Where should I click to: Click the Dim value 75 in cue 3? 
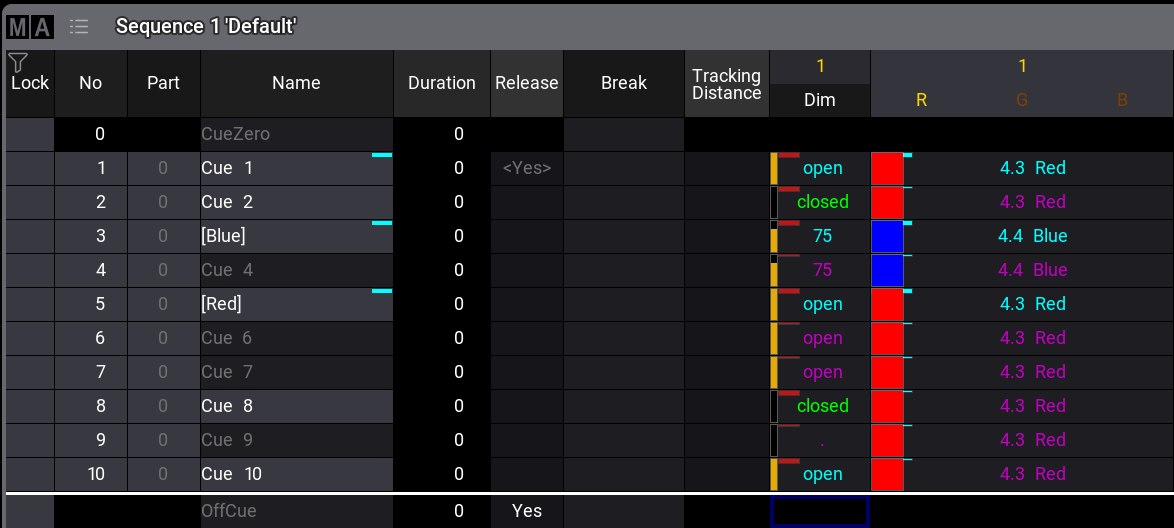click(x=822, y=237)
